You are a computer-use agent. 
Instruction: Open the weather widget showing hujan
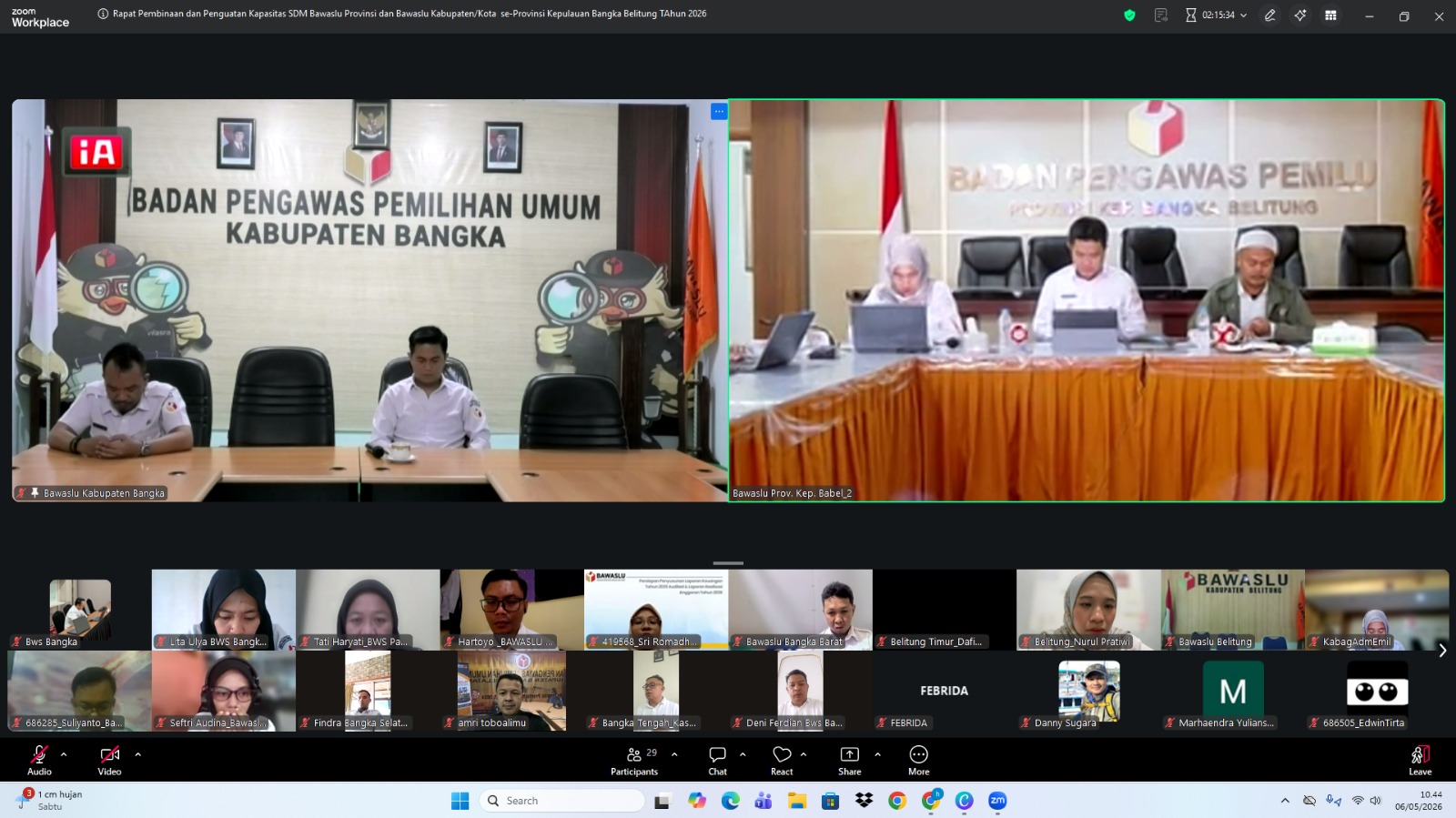[51, 800]
